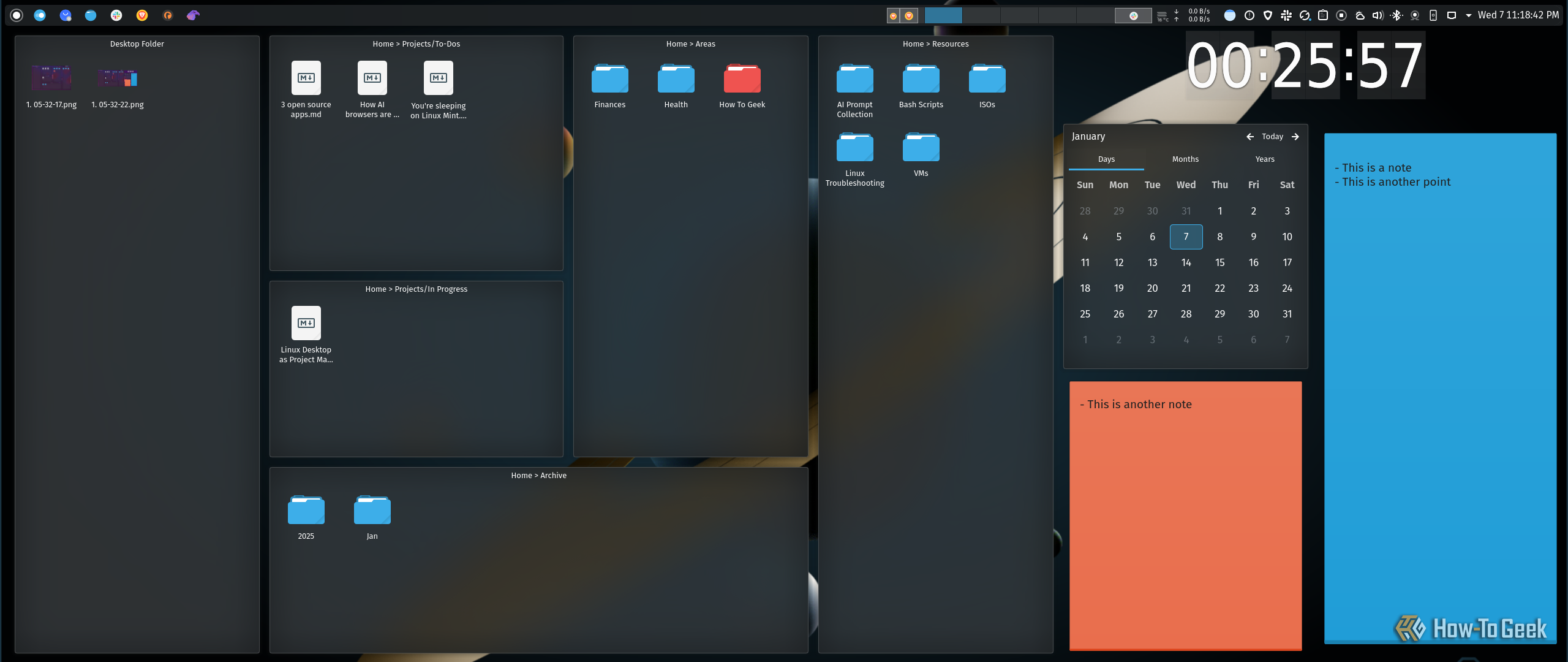The height and width of the screenshot is (662, 1568).
Task: Click the sync update tray icon
Action: pyautogui.click(x=1305, y=15)
